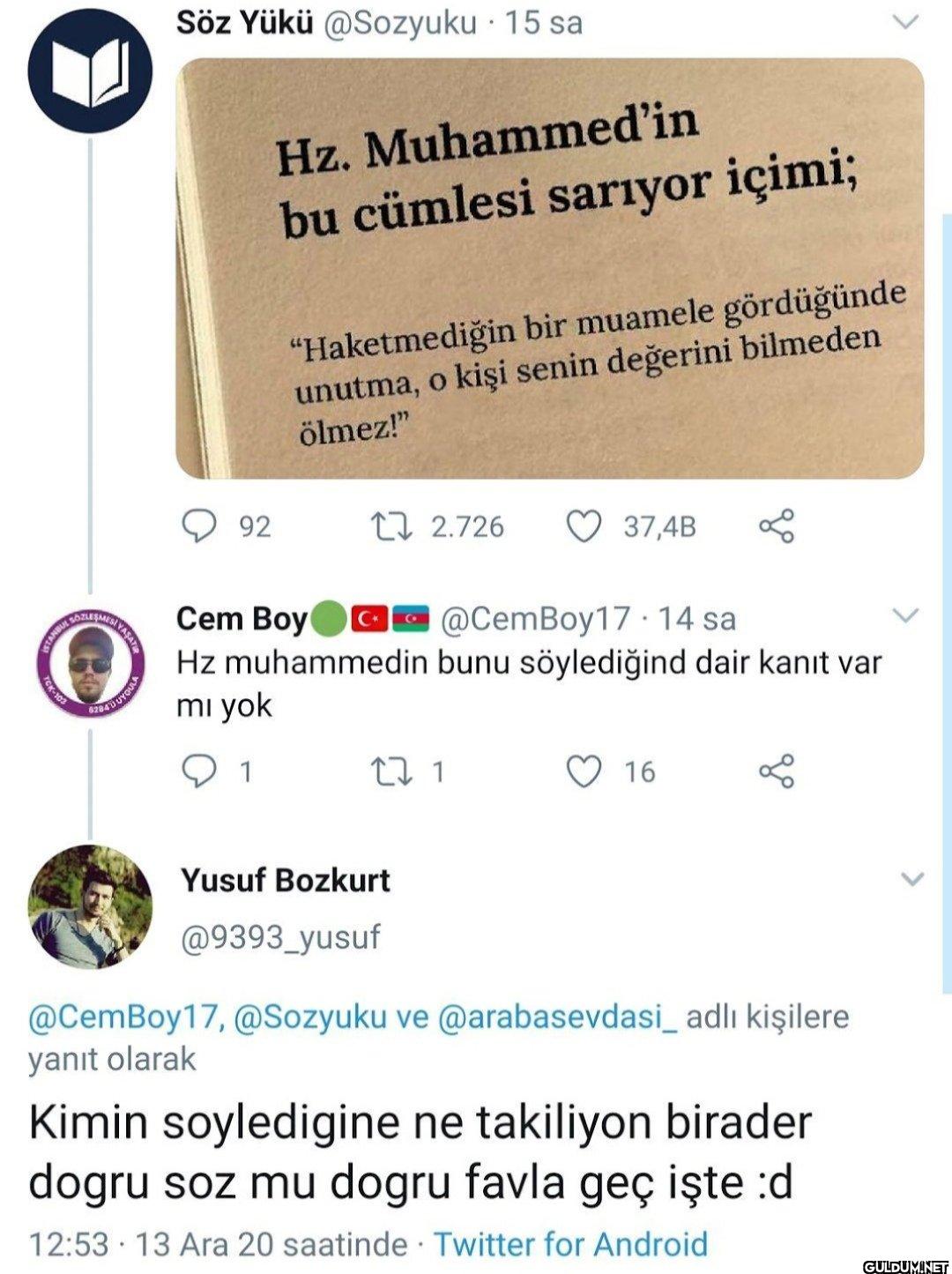View Yusuf Bozkurt's profile photo
The width and height of the screenshot is (952, 1274).
pos(90,906)
